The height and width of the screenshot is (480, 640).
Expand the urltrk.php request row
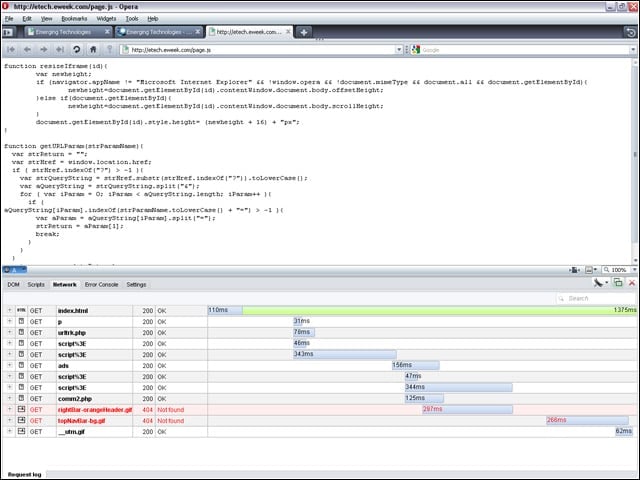[x=9, y=332]
